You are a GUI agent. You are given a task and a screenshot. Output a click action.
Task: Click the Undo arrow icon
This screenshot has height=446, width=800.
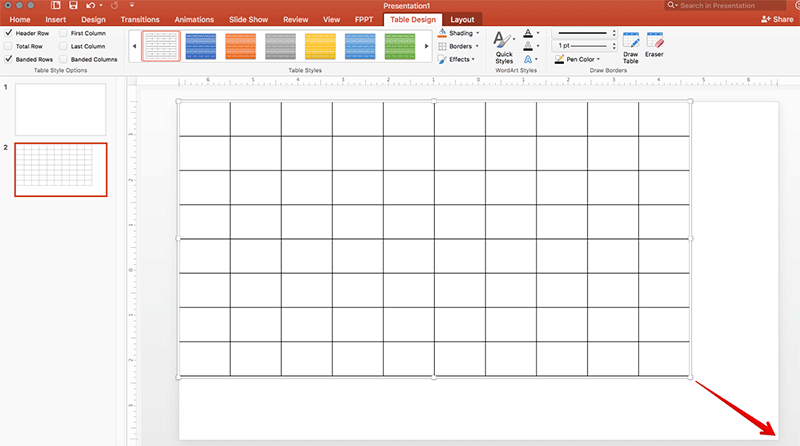(x=89, y=6)
